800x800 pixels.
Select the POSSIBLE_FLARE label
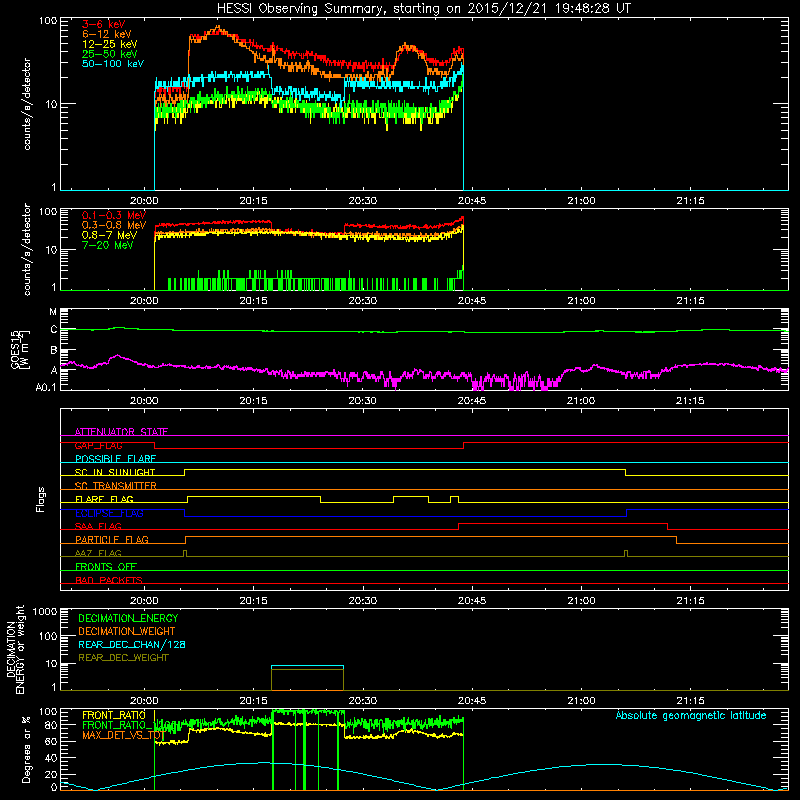click(115, 459)
